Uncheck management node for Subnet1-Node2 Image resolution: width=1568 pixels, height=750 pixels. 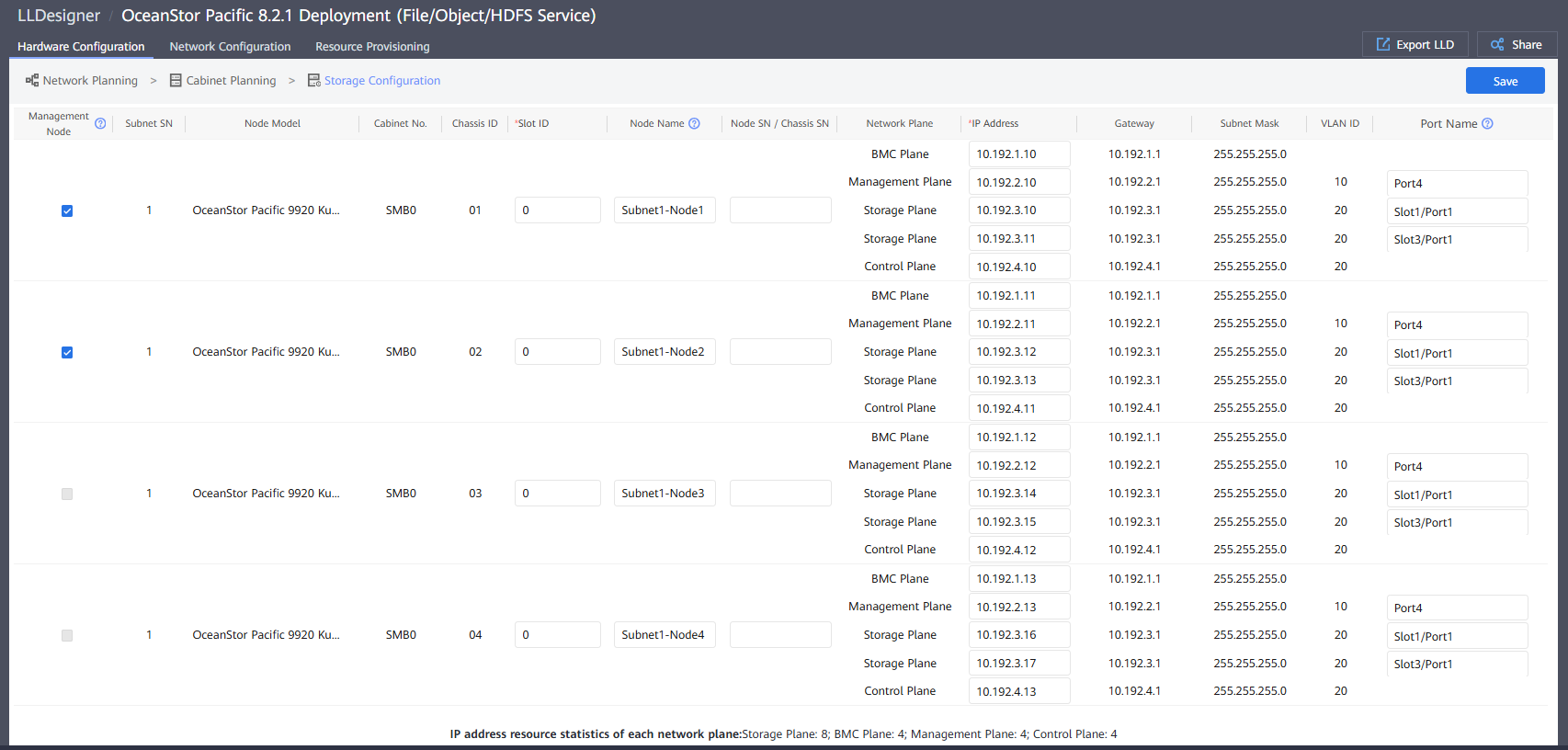67,352
